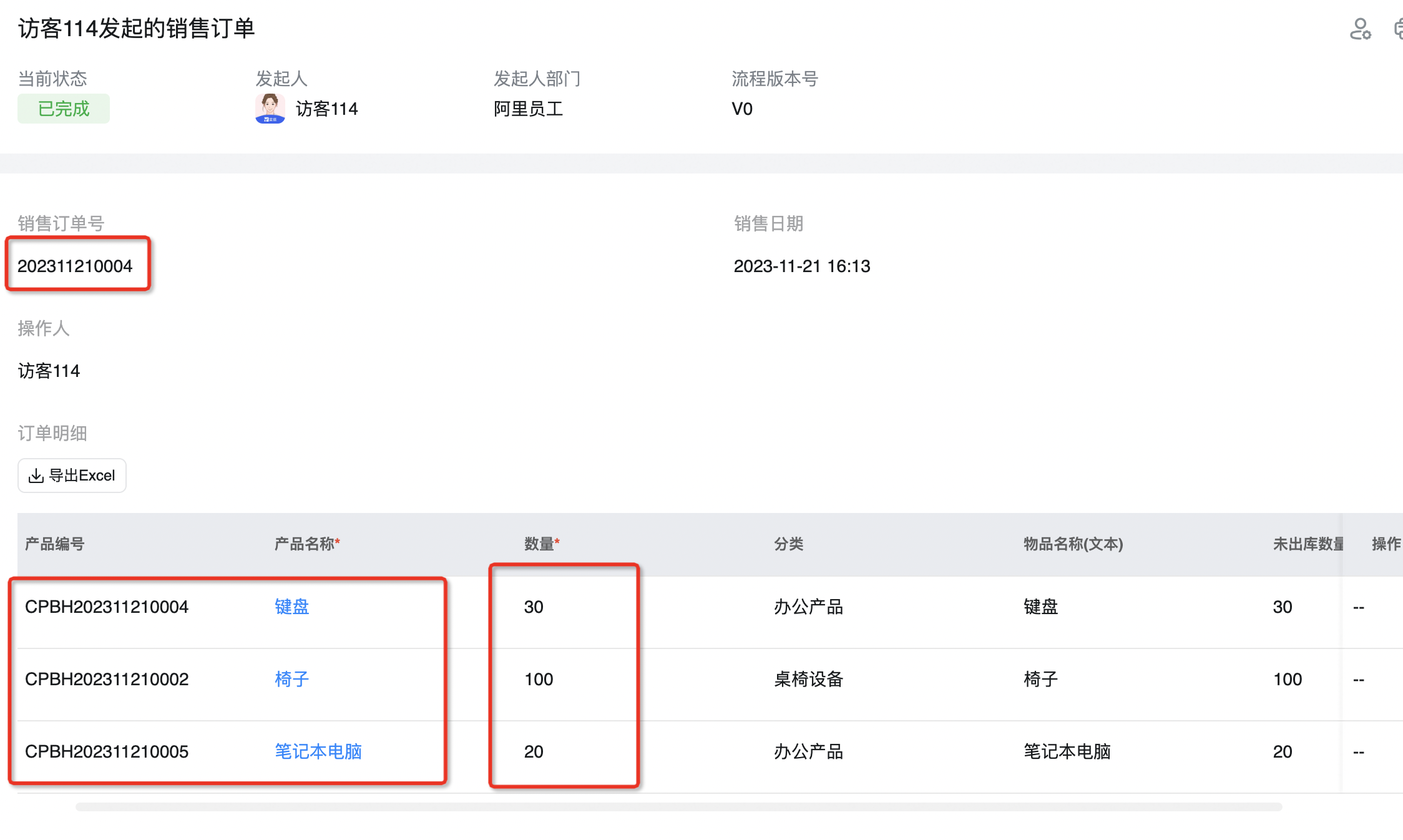
Task: Click initiator name 访客114 next to avatar
Action: tap(327, 109)
